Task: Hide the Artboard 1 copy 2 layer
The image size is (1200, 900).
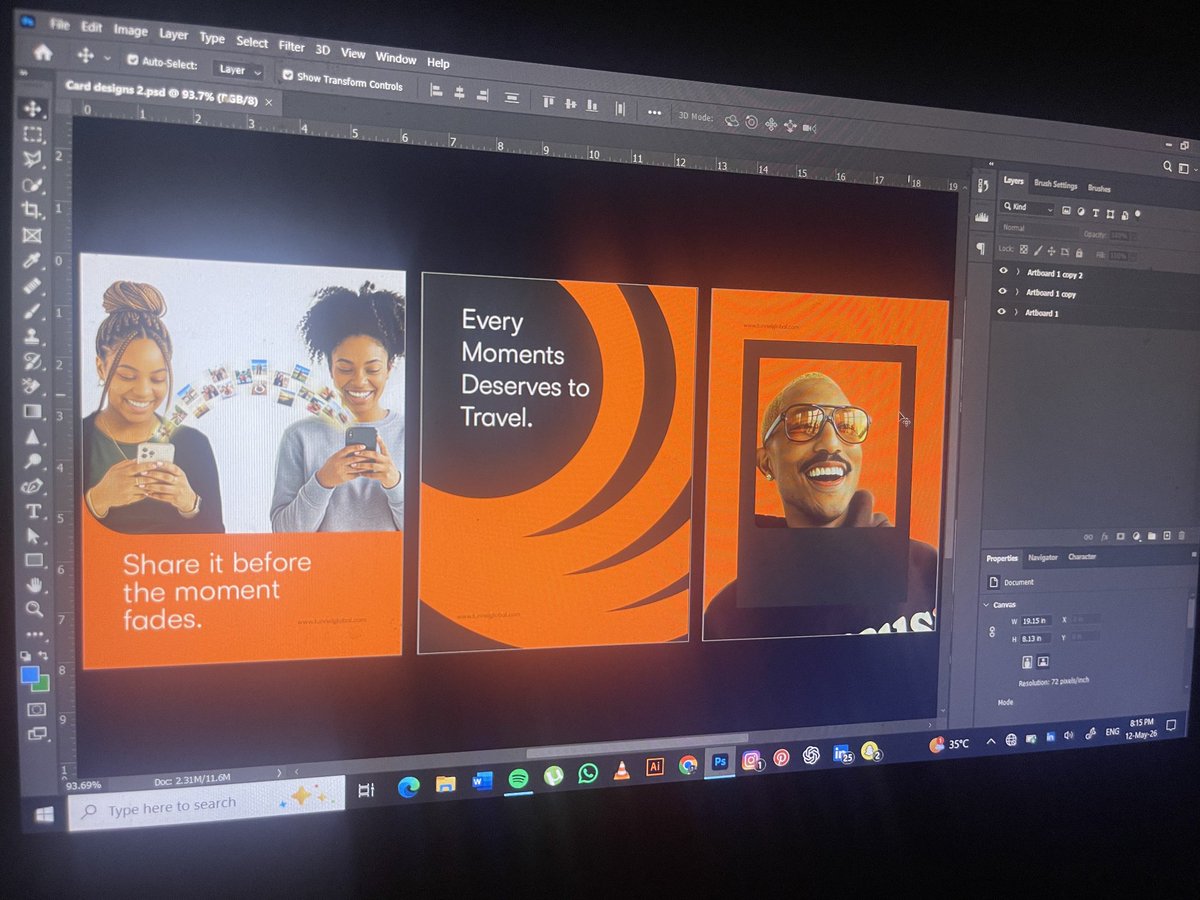Action: pyautogui.click(x=1003, y=270)
